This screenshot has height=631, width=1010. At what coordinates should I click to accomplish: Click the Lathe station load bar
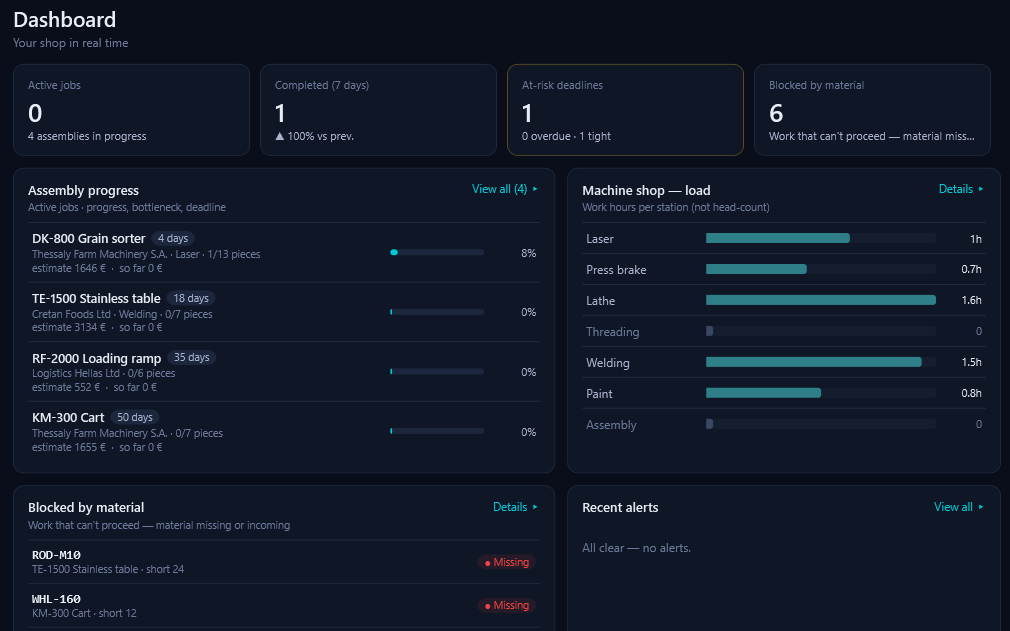pyautogui.click(x=821, y=300)
